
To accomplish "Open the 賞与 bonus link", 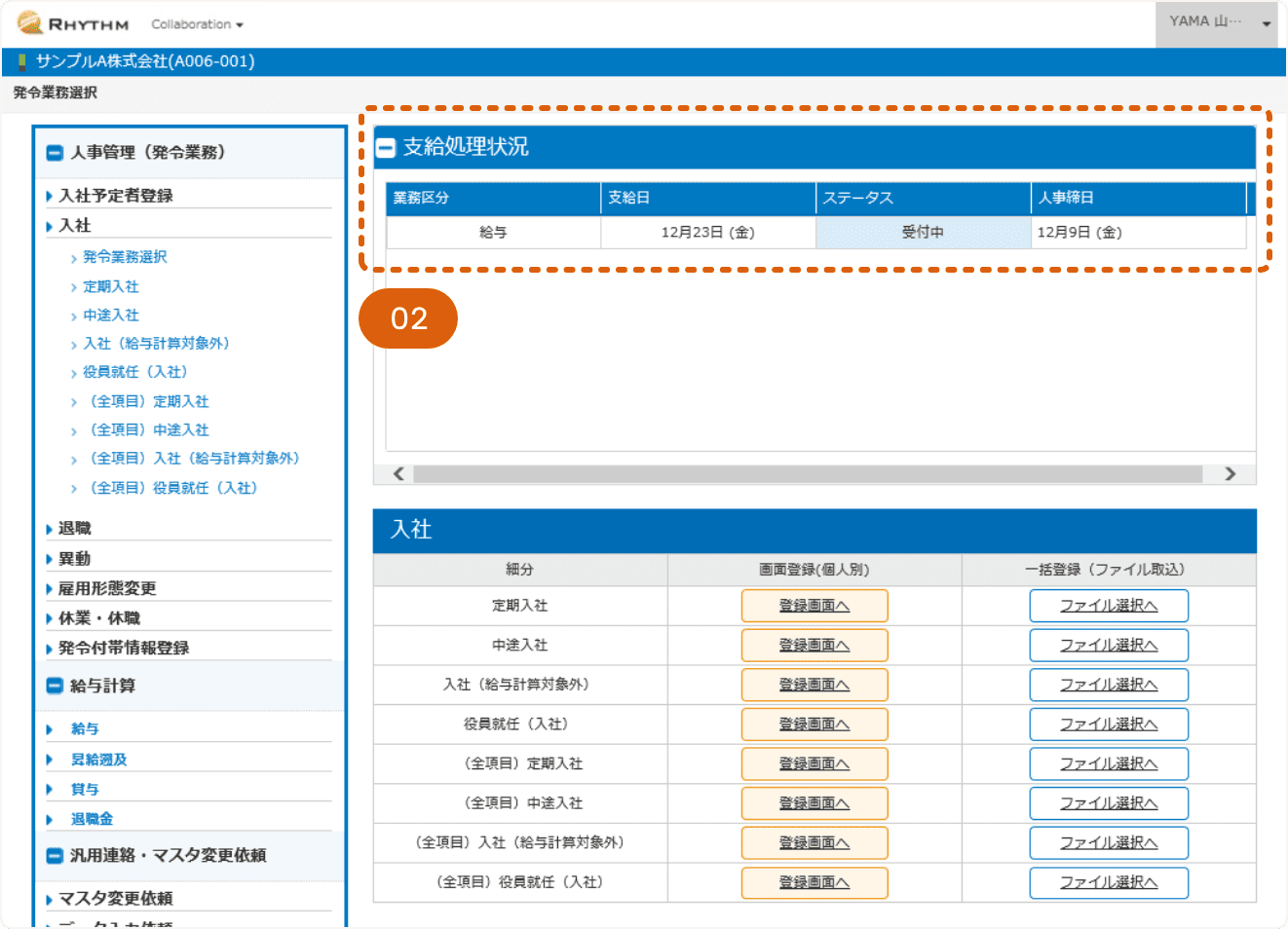I will click(85, 790).
